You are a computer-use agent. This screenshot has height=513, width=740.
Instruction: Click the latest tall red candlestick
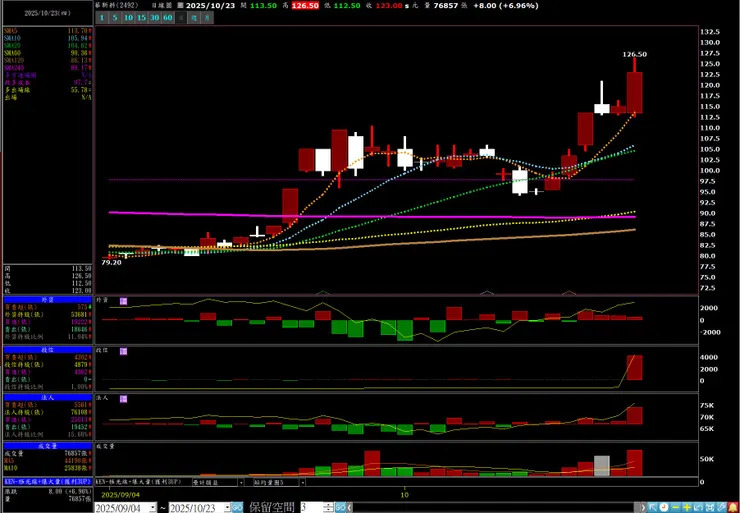point(634,93)
